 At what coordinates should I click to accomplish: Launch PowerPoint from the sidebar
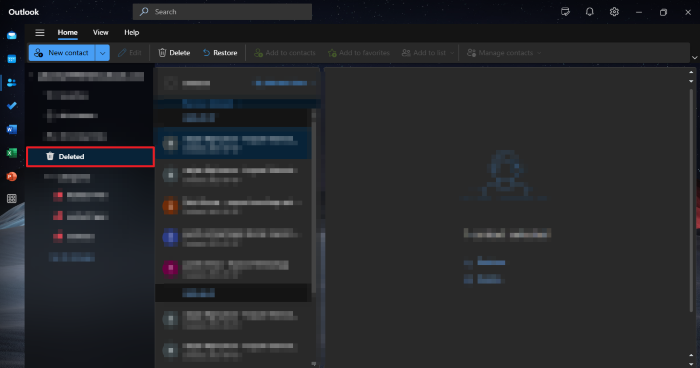[12, 176]
